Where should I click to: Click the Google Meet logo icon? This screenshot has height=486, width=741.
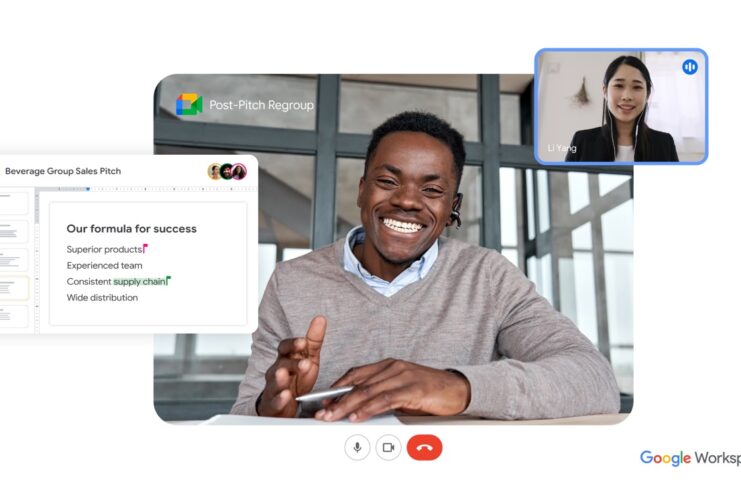pyautogui.click(x=189, y=104)
